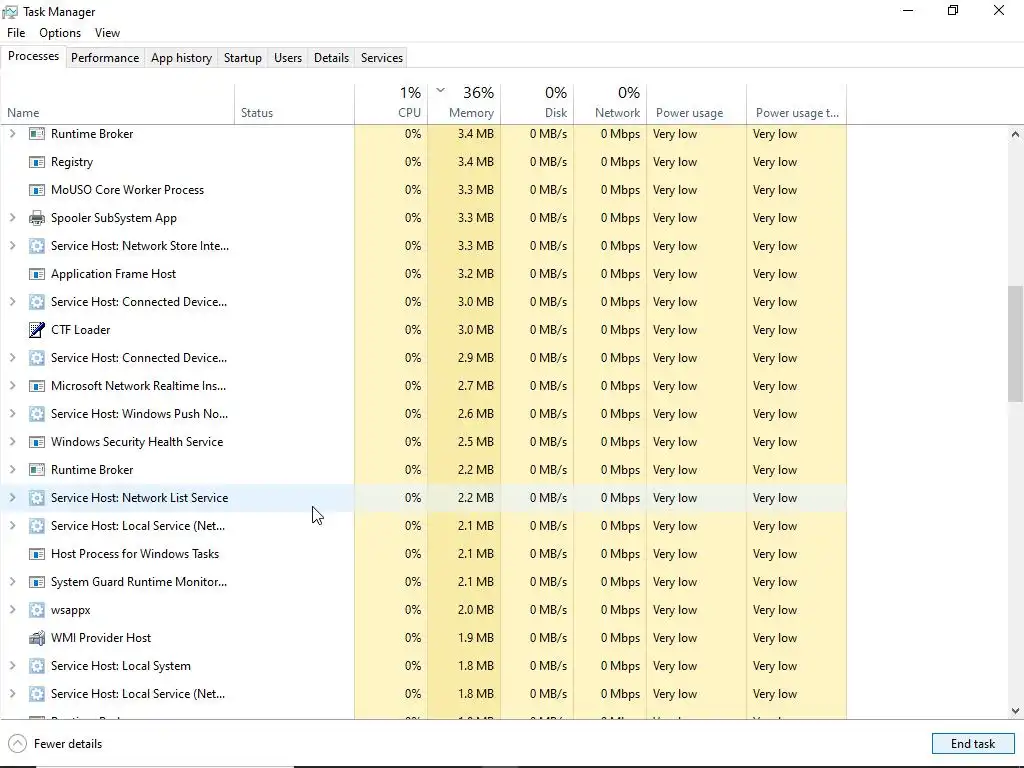This screenshot has height=768, width=1024.
Task: Sort by the Power usage column header
Action: 697,104
